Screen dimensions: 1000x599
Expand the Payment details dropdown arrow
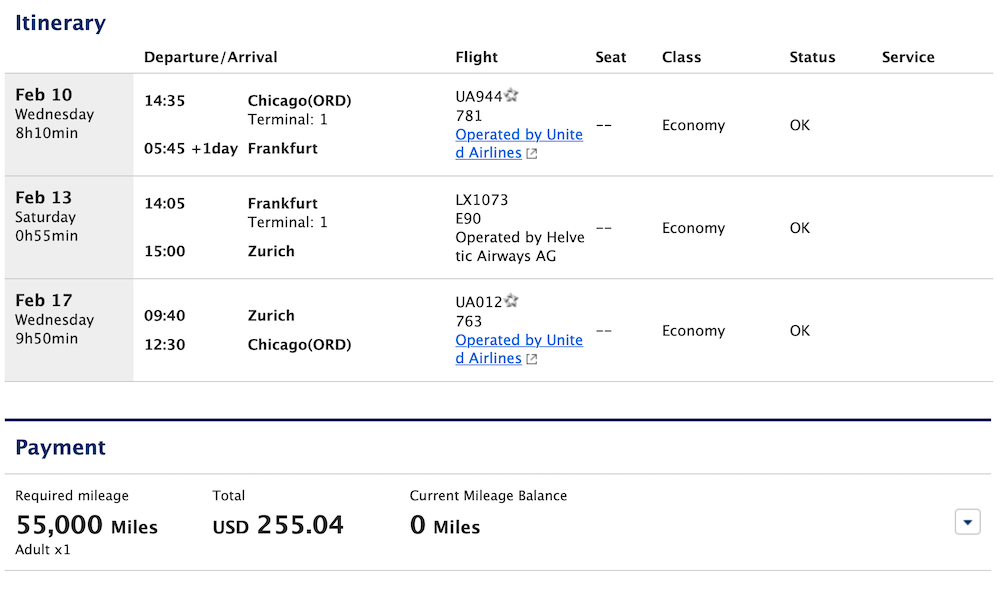click(967, 522)
